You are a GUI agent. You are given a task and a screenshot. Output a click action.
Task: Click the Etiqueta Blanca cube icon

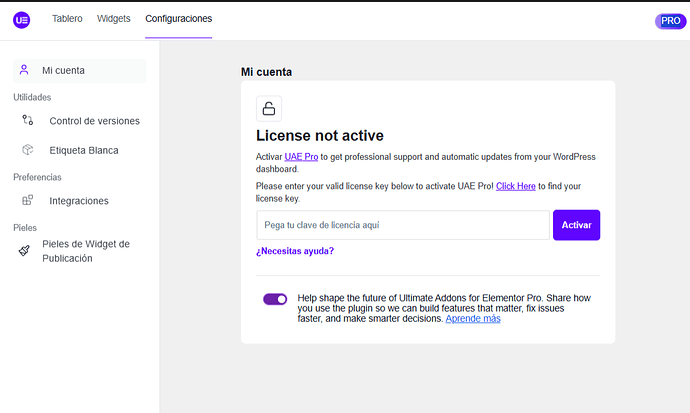point(28,150)
